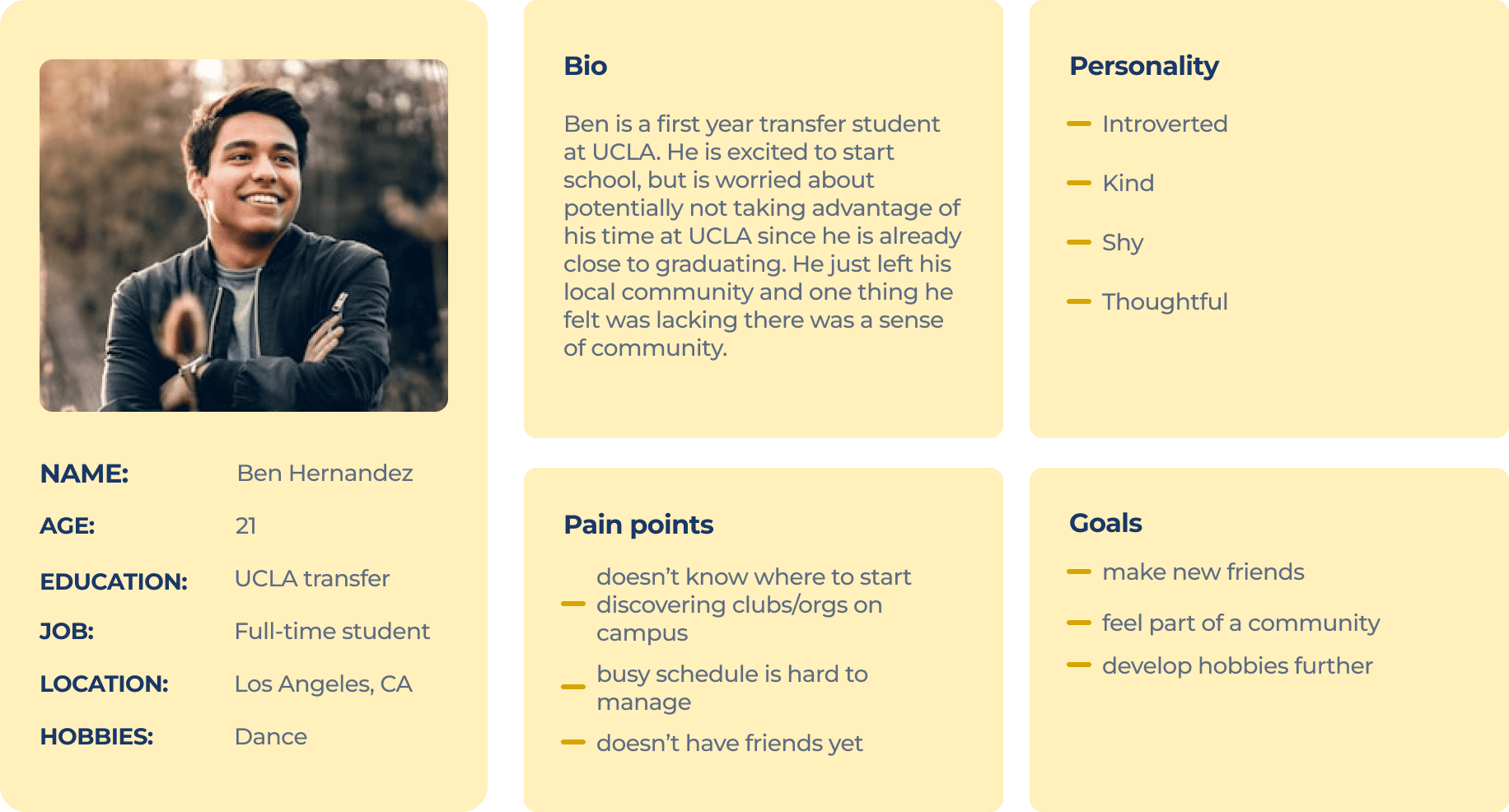Click the EDUCATION label
Screen dimensions: 1509x812
(114, 581)
